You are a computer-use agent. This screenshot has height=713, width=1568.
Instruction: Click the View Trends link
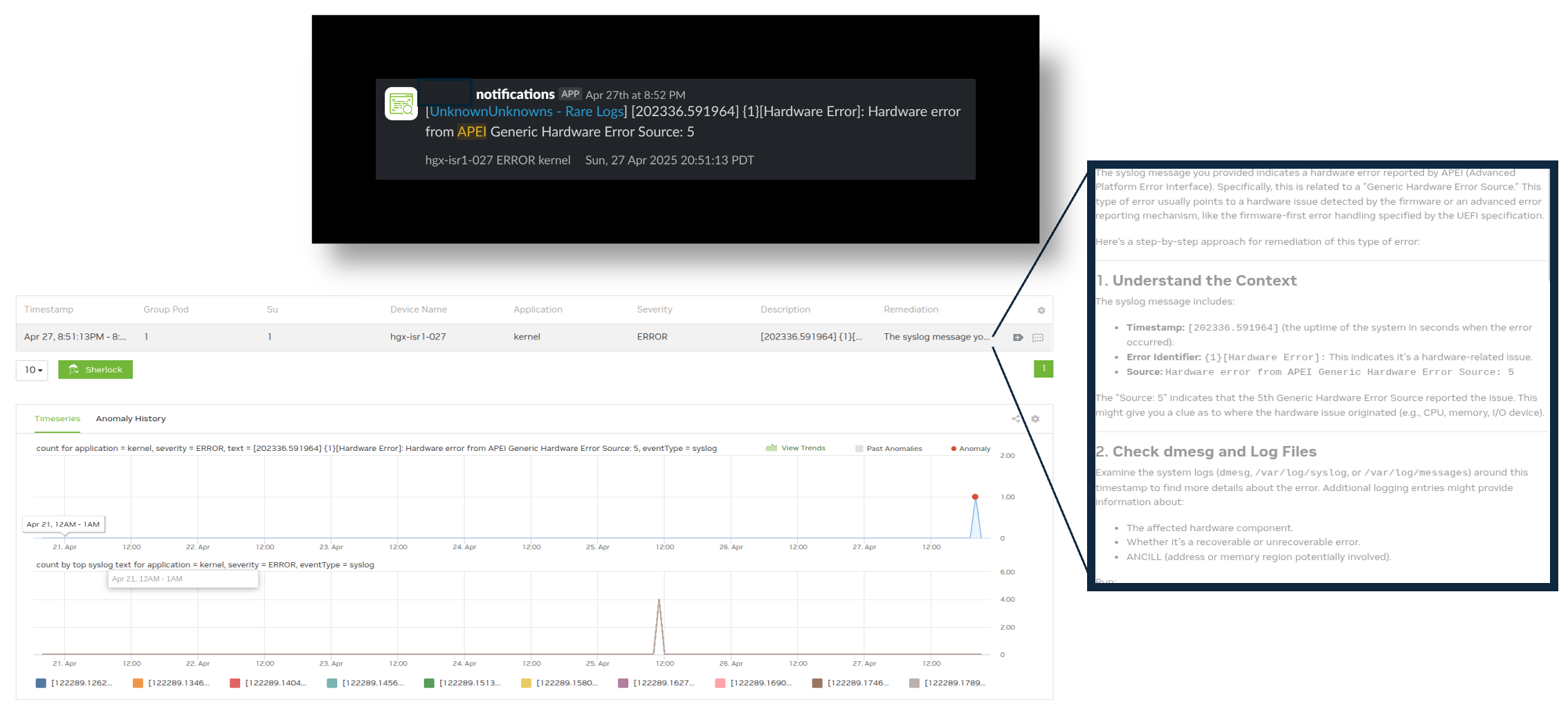tap(803, 448)
